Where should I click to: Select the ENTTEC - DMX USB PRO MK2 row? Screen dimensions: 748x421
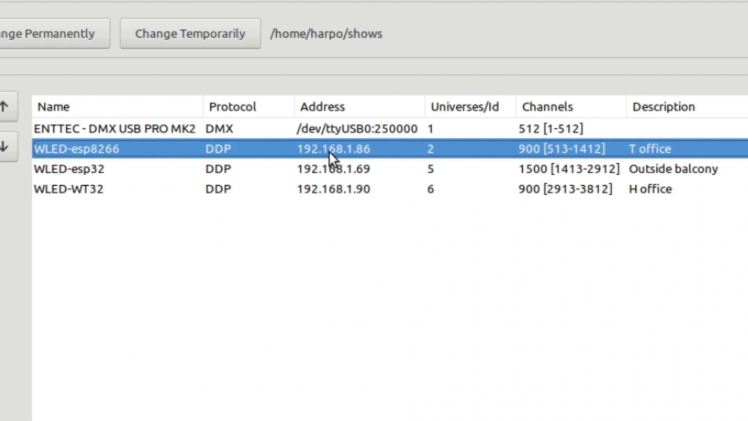coord(115,129)
